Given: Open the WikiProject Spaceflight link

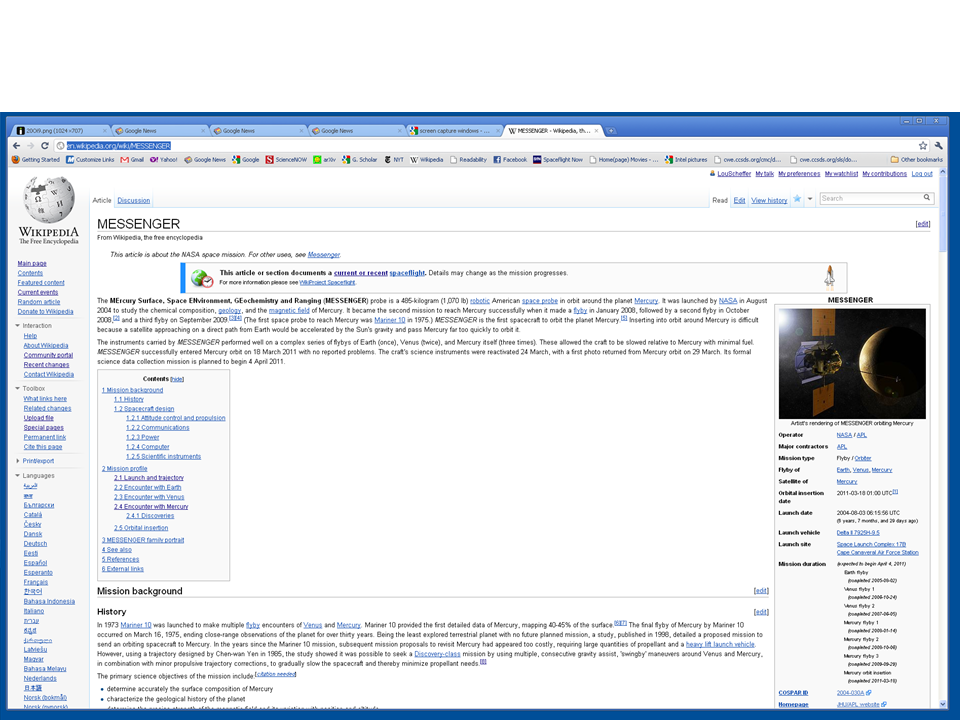Looking at the screenshot, I should click(x=327, y=282).
